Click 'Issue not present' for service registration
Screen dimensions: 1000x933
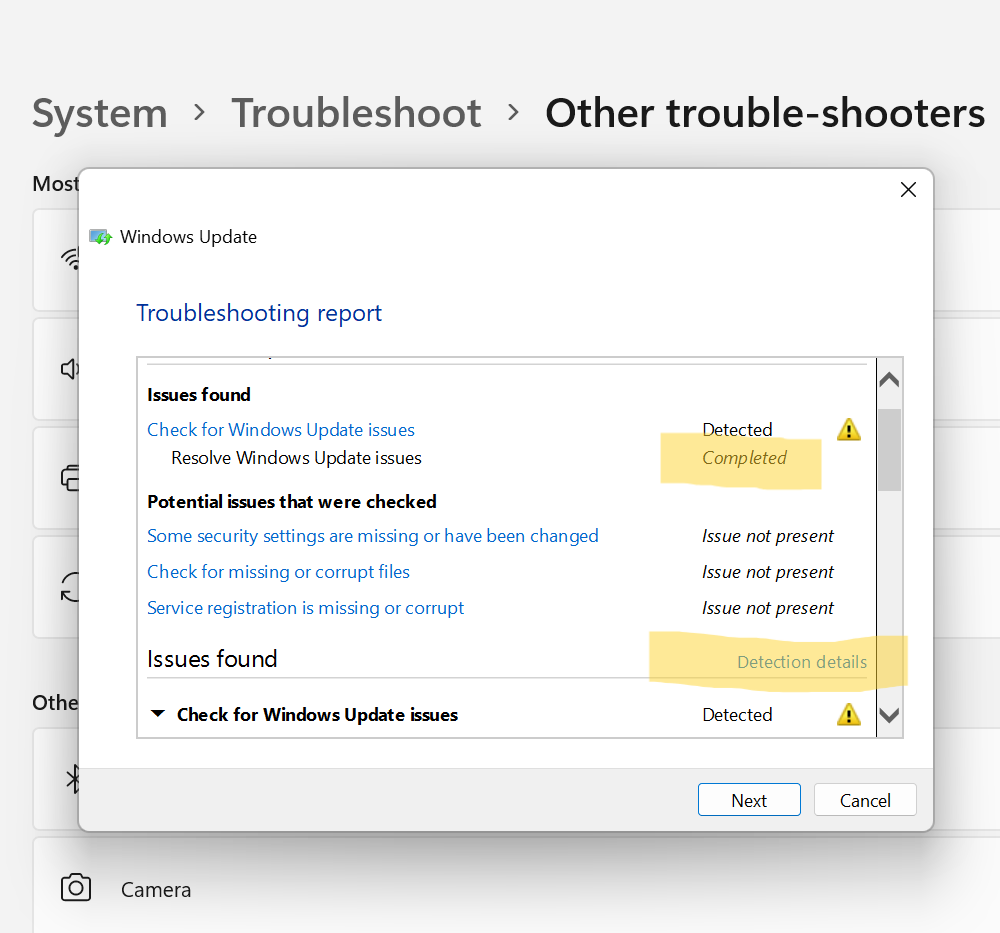768,608
